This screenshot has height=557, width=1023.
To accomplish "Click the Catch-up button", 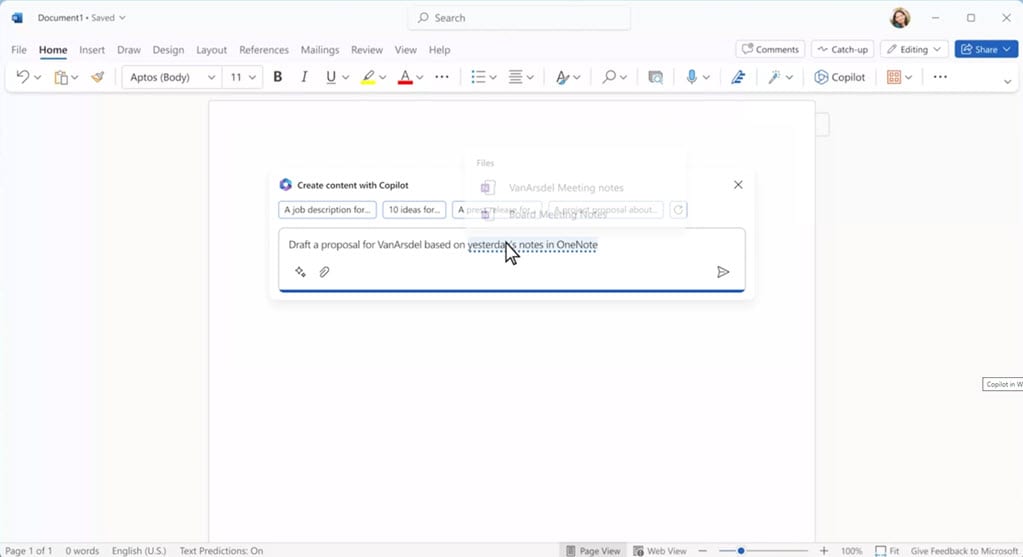I will pos(842,49).
